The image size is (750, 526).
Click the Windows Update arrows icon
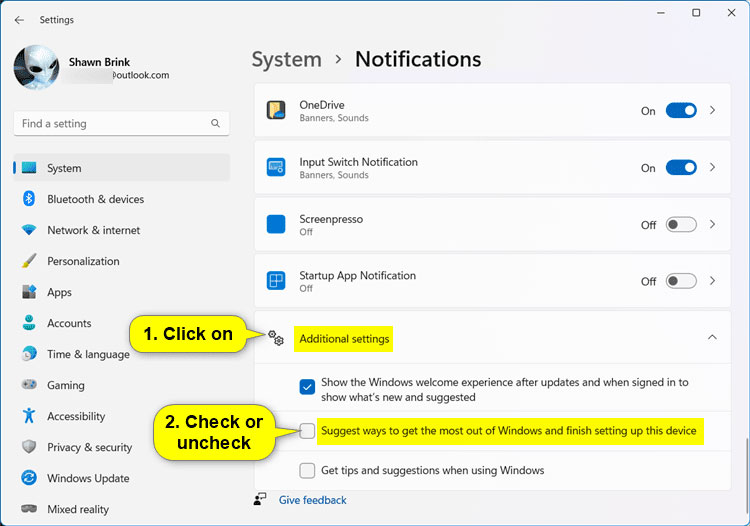coord(29,478)
